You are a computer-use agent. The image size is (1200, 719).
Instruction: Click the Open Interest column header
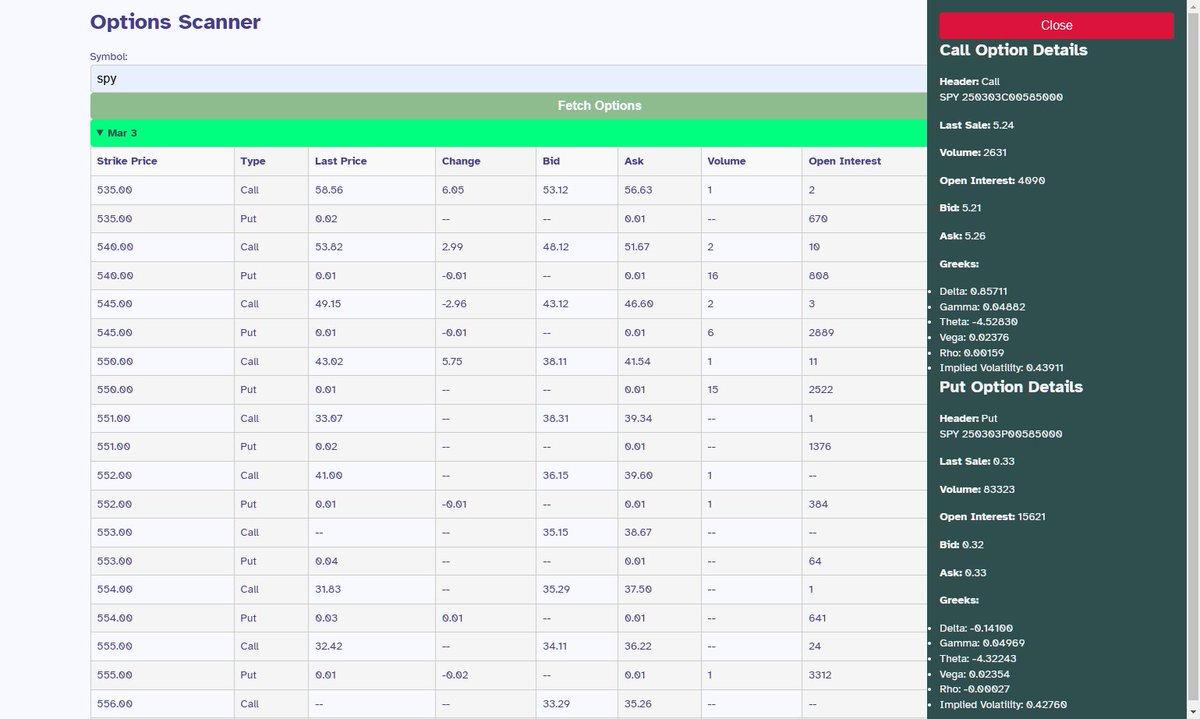[845, 161]
